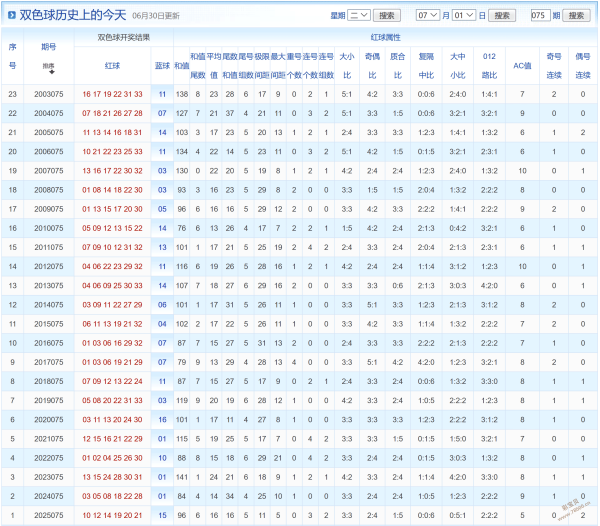Select the 红球 column header
The width and height of the screenshot is (600, 526).
tap(112, 66)
